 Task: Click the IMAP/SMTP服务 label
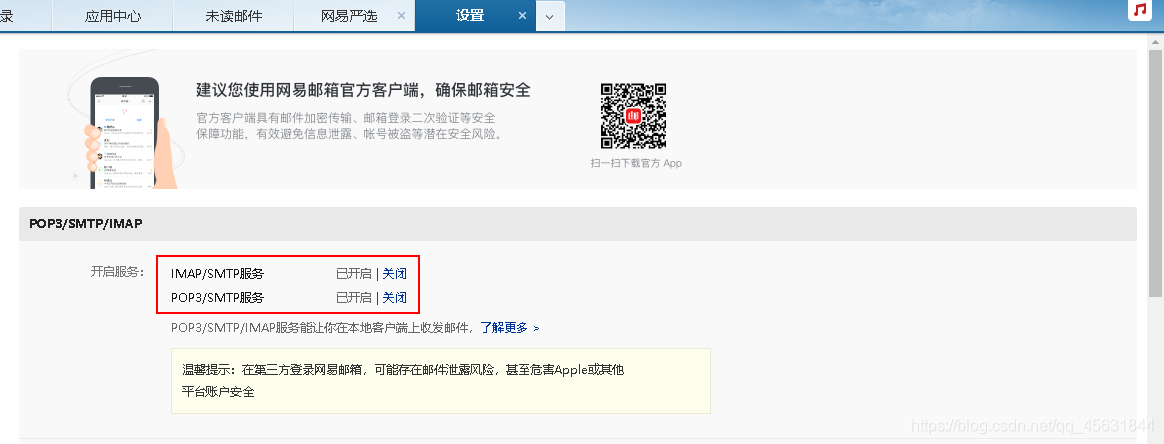click(218, 274)
